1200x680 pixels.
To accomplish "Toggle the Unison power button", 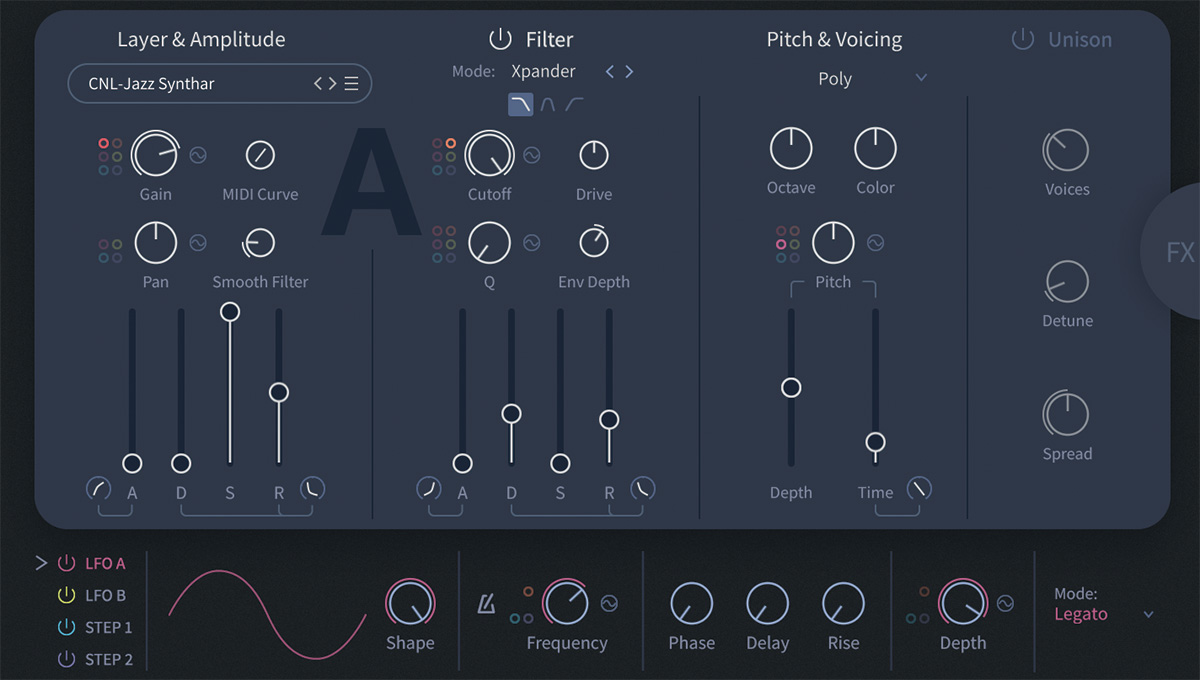I will pos(1022,40).
